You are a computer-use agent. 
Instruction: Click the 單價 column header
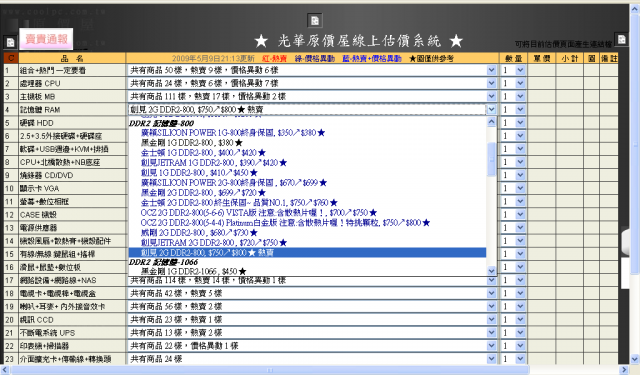(542, 58)
